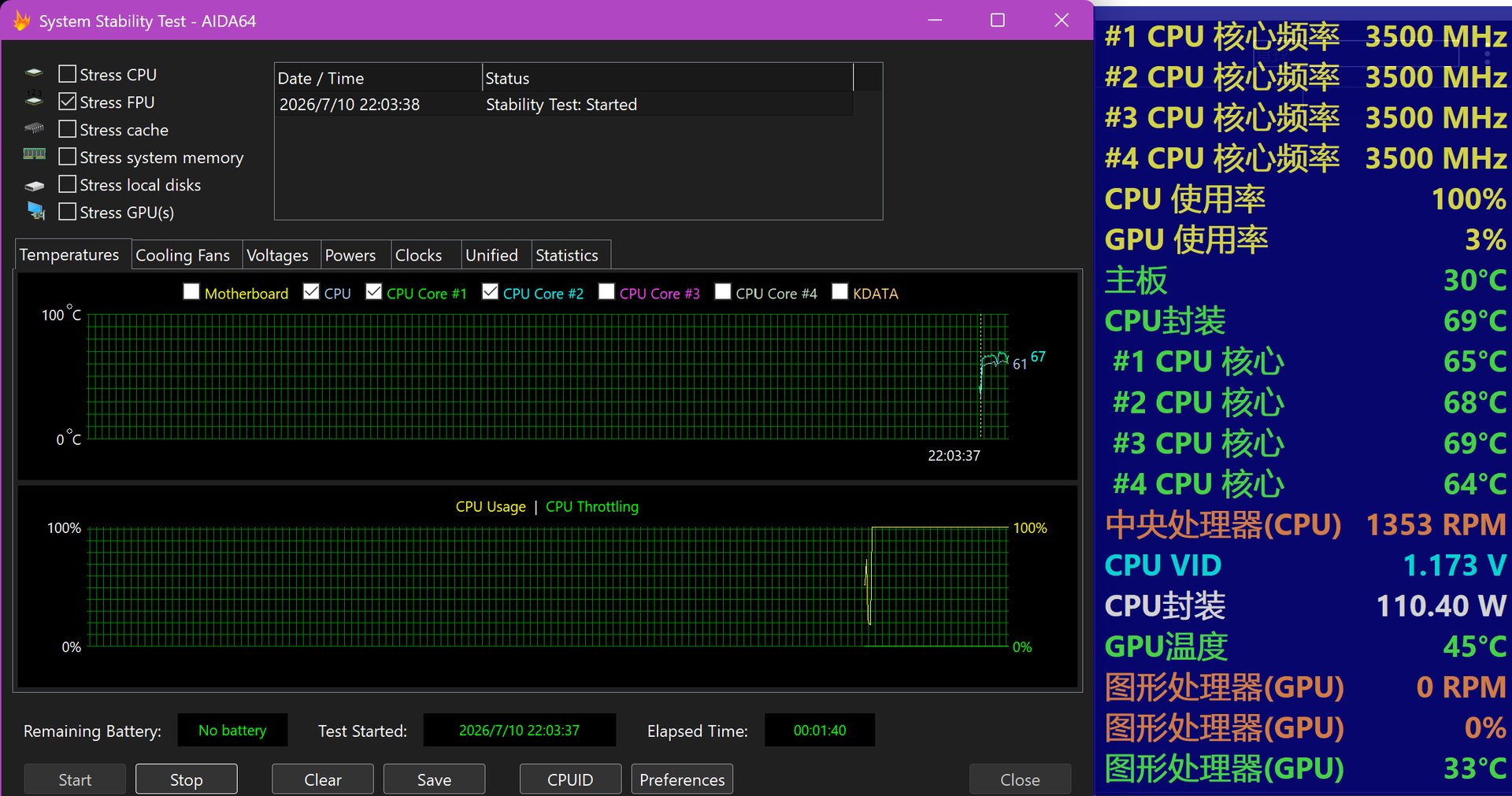Select the Stability Test: Started log row
The image size is (1512, 796).
tap(564, 105)
